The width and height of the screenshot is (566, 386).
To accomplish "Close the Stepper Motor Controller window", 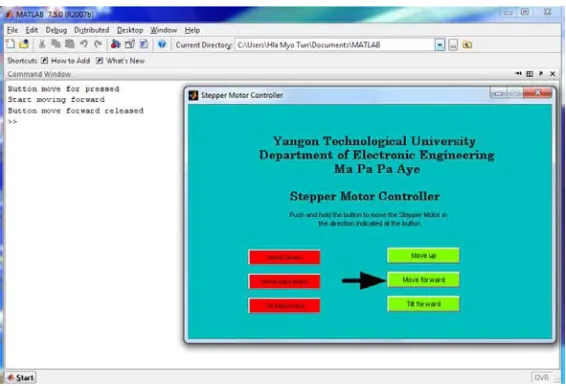I will click(x=537, y=93).
